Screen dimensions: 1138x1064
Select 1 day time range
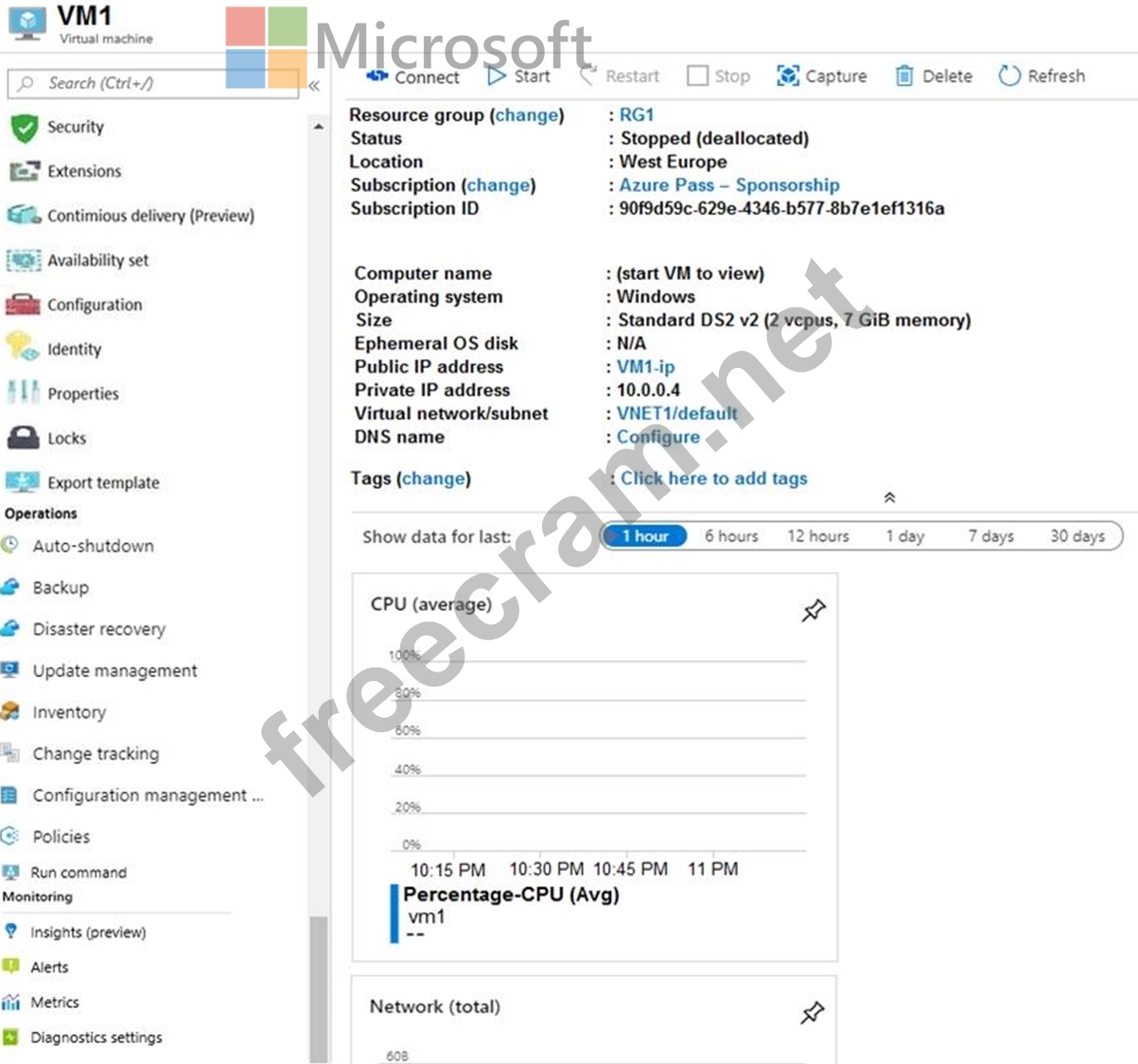click(x=905, y=536)
